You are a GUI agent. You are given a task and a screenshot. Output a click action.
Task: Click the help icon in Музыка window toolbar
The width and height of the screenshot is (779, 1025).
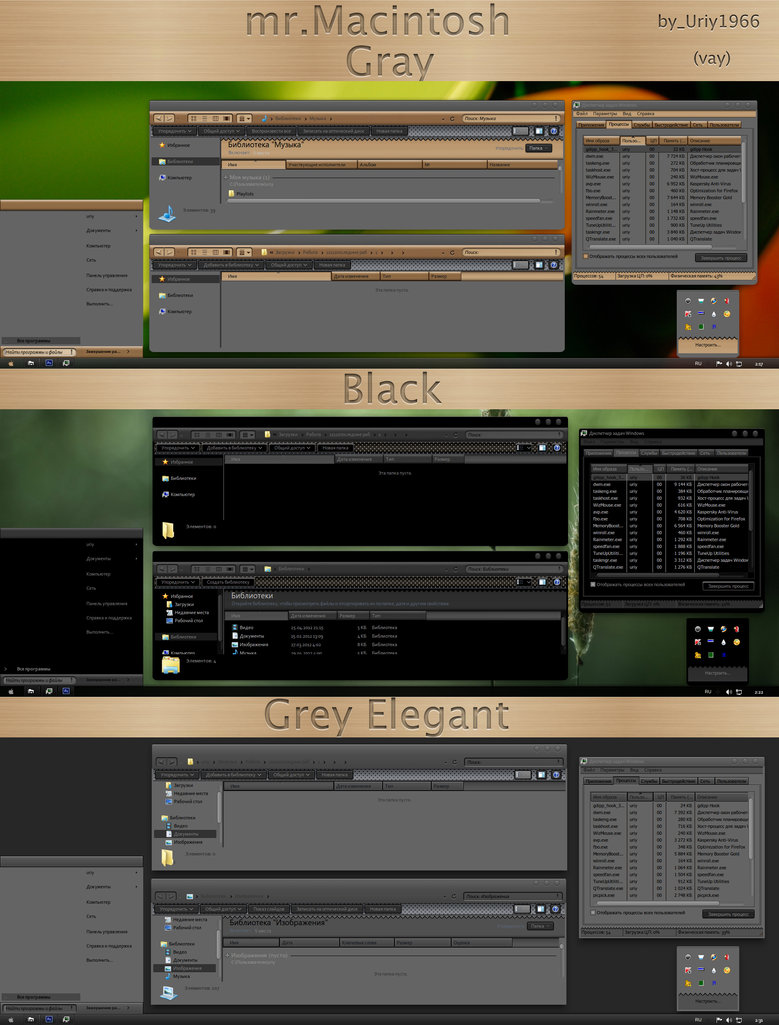coord(554,131)
